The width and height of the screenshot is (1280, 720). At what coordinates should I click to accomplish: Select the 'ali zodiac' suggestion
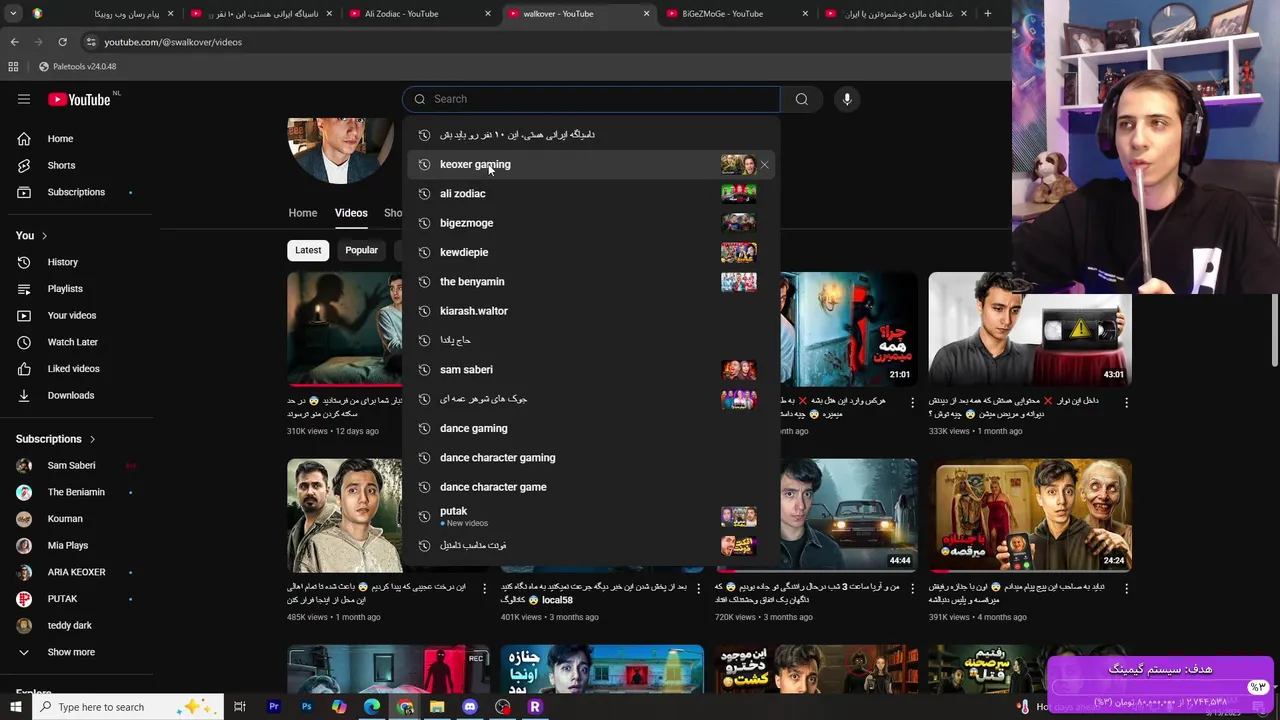pos(591,193)
